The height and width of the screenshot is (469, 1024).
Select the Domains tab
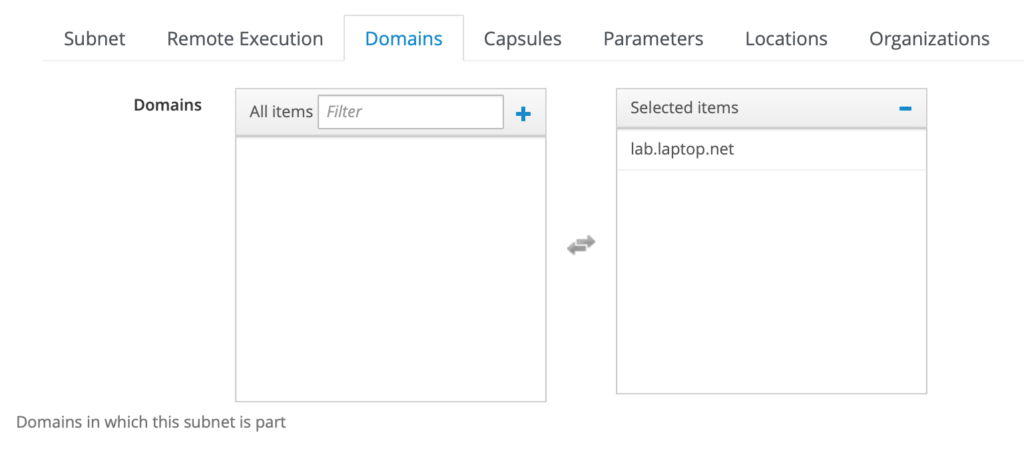tap(404, 39)
